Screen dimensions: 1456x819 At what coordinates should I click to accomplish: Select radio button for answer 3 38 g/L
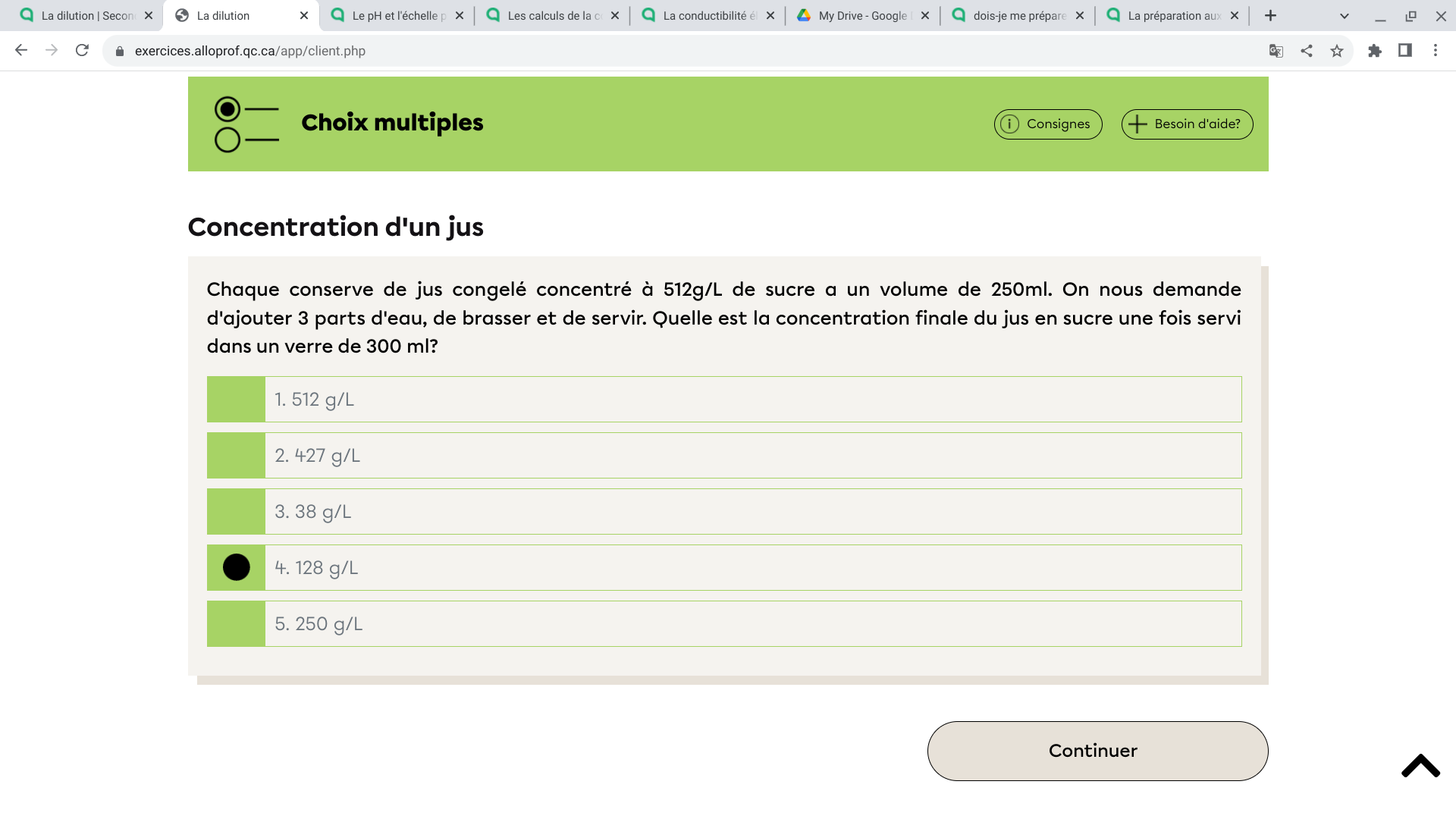(x=236, y=511)
